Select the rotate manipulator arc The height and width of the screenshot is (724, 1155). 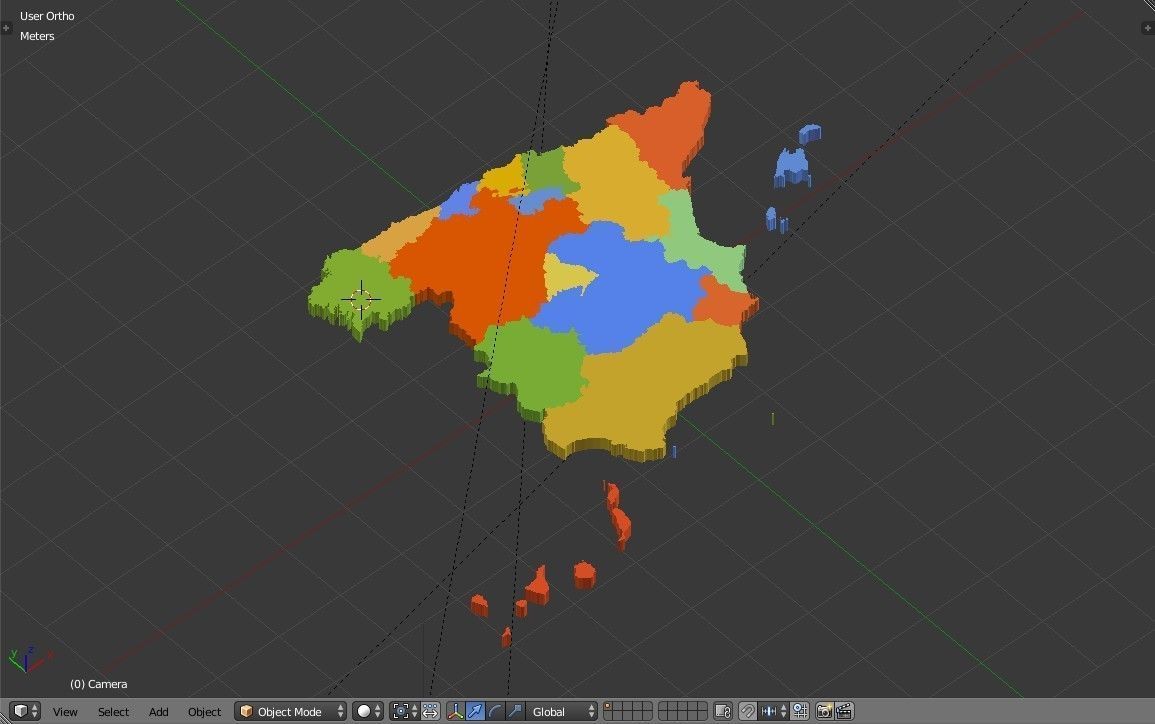[495, 711]
